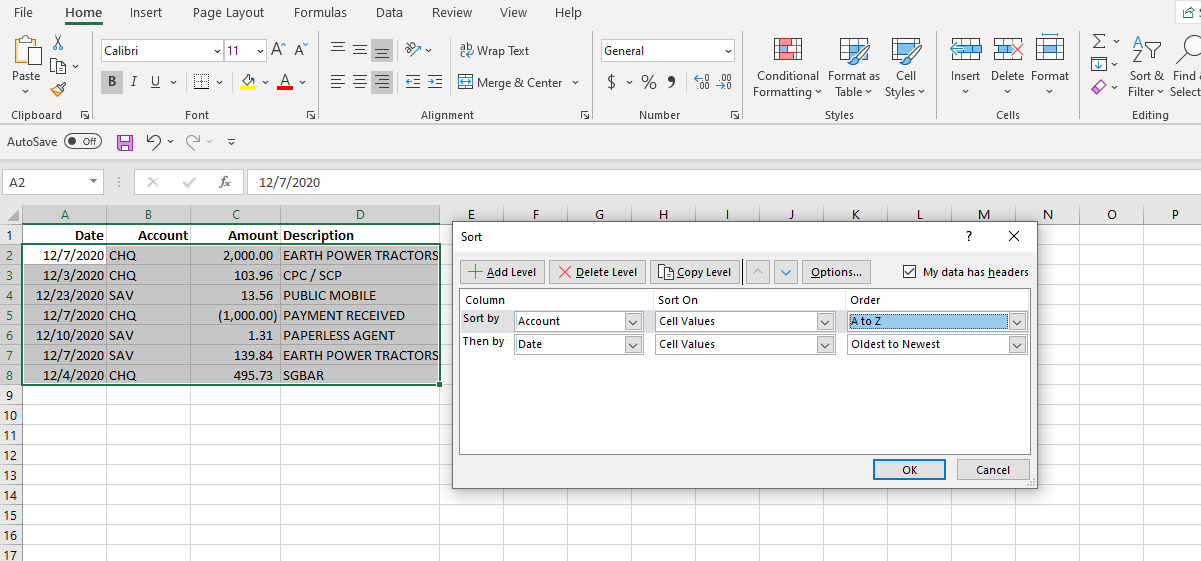The image size is (1201, 561).
Task: Click the Copy icon in Clipboard group
Action: 58,66
